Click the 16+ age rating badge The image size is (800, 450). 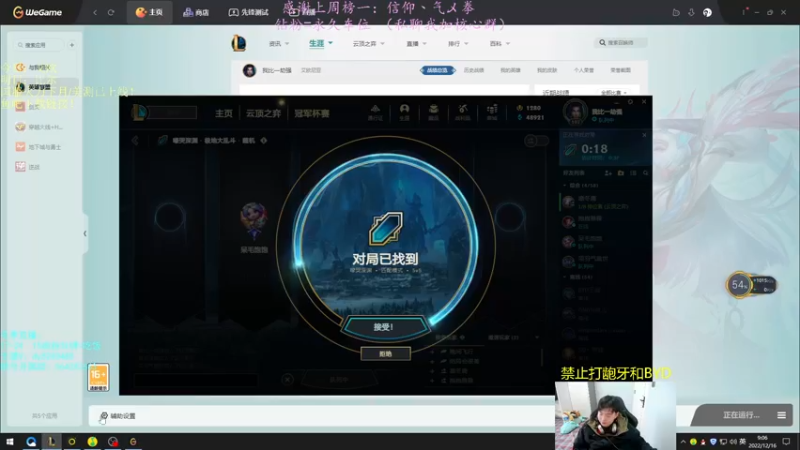point(98,377)
